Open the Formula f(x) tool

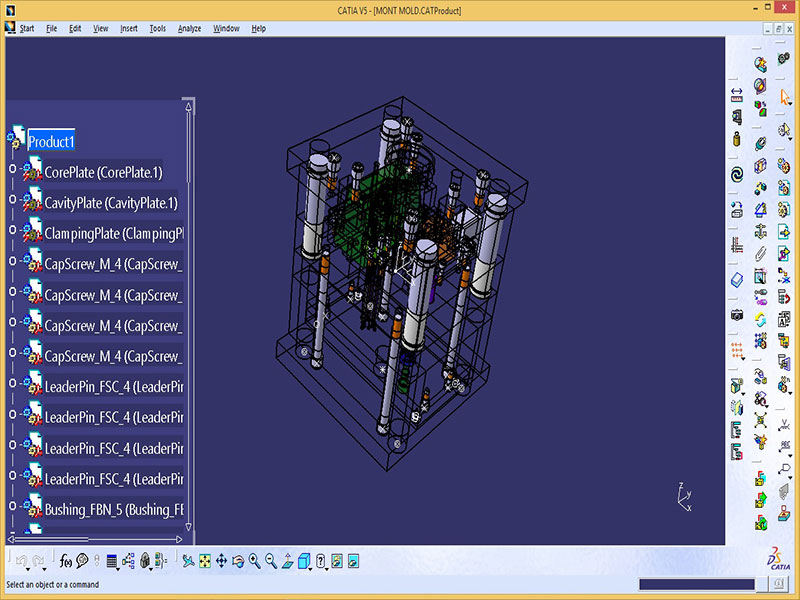click(67, 561)
